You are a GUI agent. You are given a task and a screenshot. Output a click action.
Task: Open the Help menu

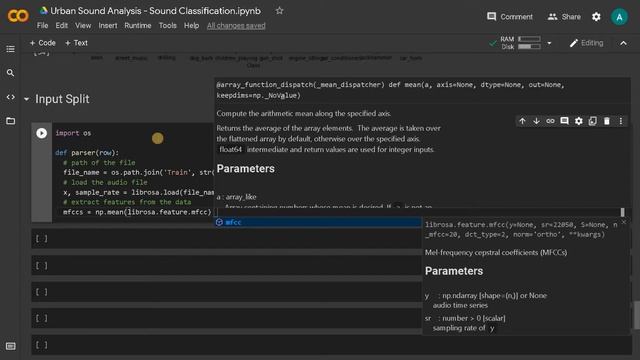[191, 26]
